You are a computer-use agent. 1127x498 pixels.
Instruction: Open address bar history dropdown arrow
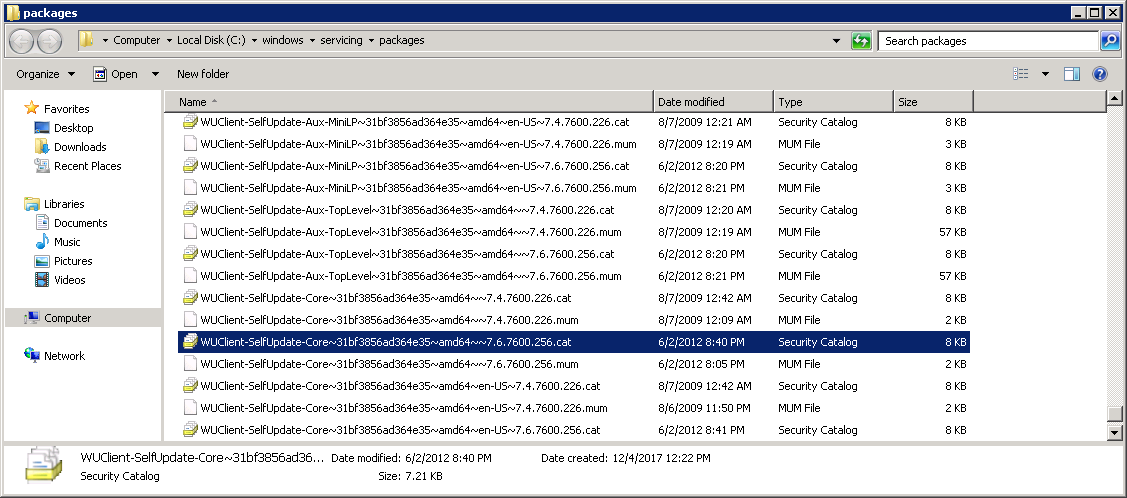point(836,41)
